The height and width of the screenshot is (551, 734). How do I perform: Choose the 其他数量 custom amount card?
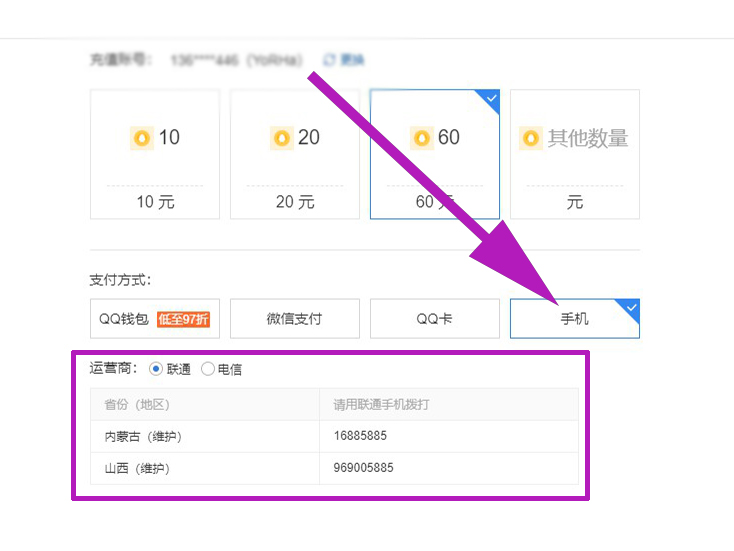click(x=574, y=154)
